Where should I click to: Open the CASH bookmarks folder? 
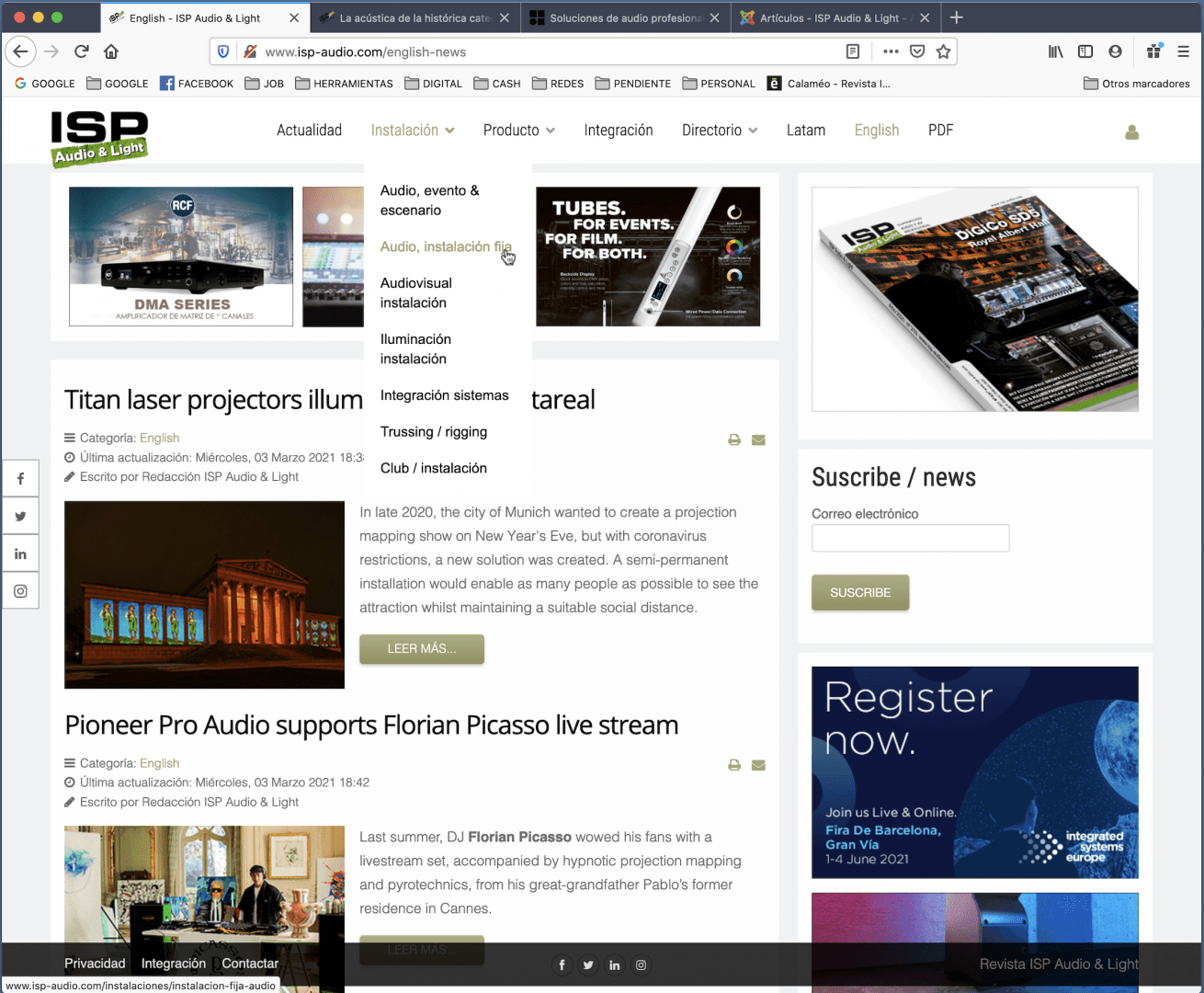pyautogui.click(x=497, y=84)
